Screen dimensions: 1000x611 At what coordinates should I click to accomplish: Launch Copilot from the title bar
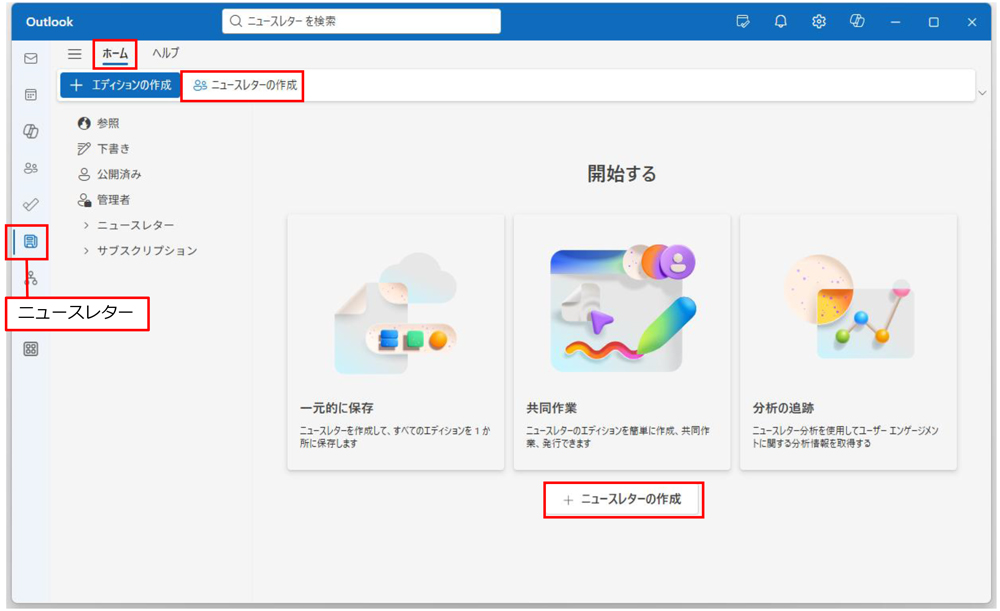[858, 21]
